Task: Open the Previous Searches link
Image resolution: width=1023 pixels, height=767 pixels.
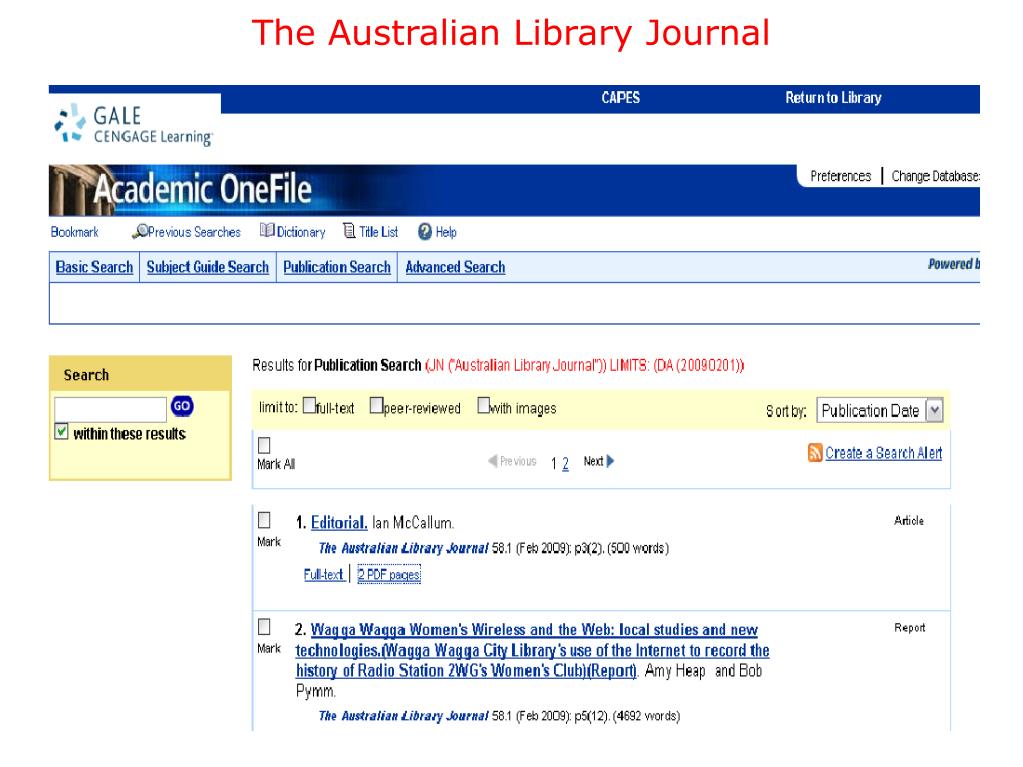Action: tap(194, 232)
